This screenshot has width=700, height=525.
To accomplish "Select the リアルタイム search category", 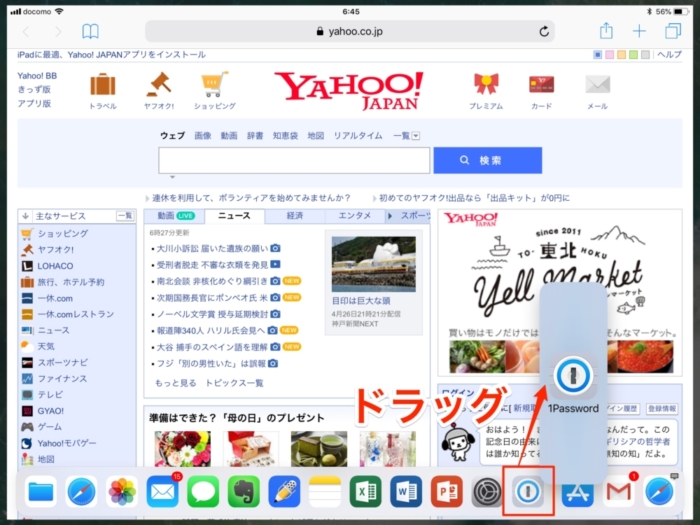I will 358,136.
